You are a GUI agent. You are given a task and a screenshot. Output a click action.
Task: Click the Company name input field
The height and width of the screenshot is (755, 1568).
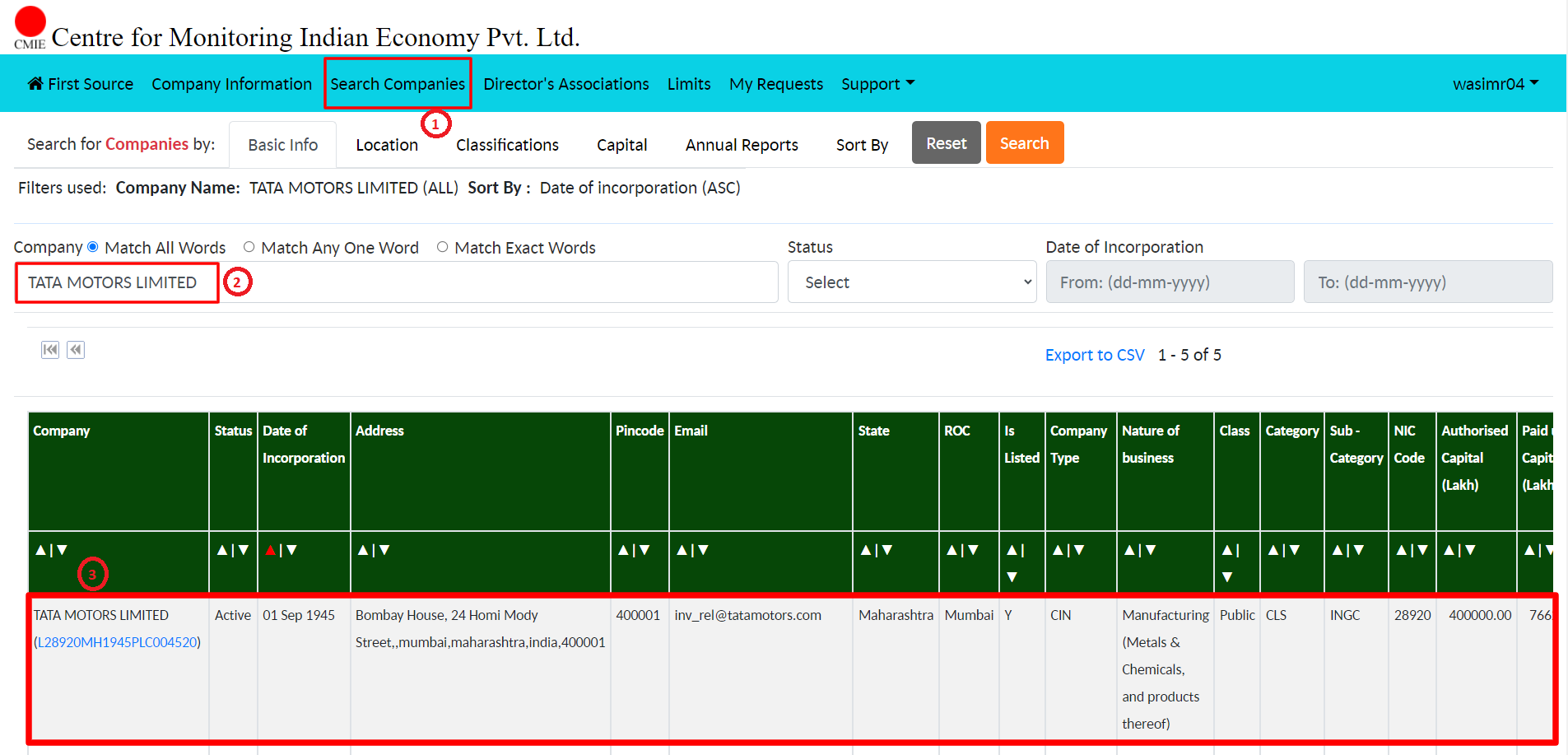(x=396, y=282)
